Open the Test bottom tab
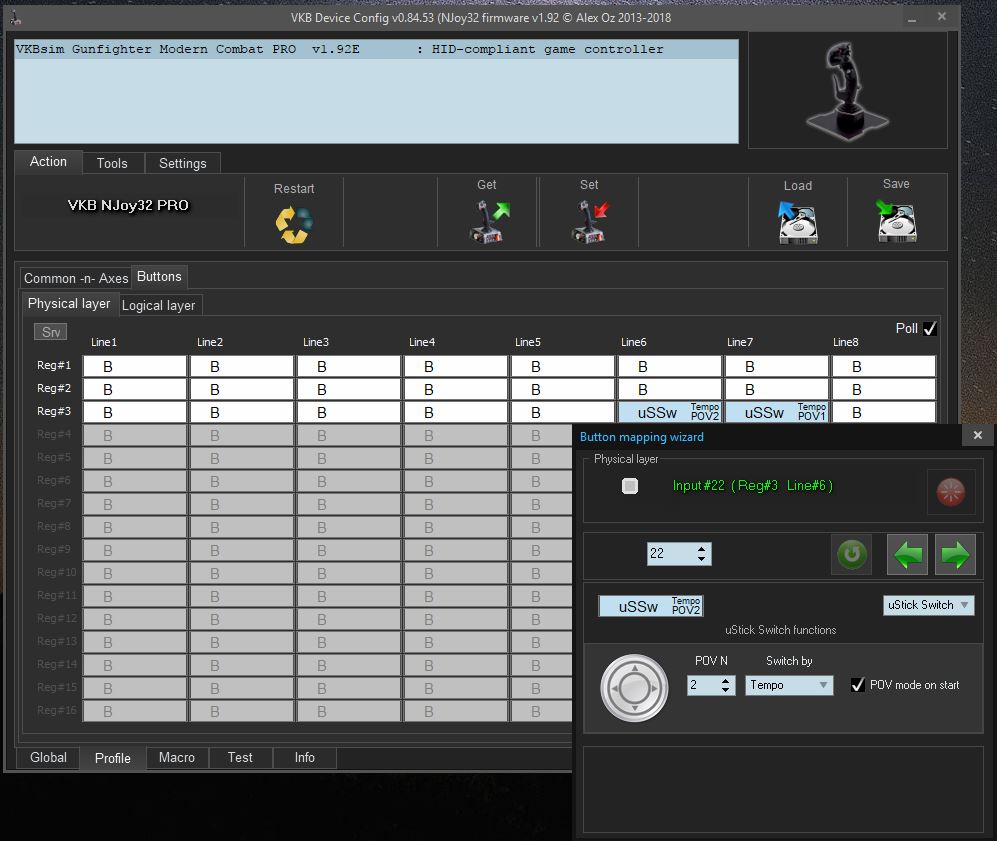The width and height of the screenshot is (997, 841). (x=240, y=758)
